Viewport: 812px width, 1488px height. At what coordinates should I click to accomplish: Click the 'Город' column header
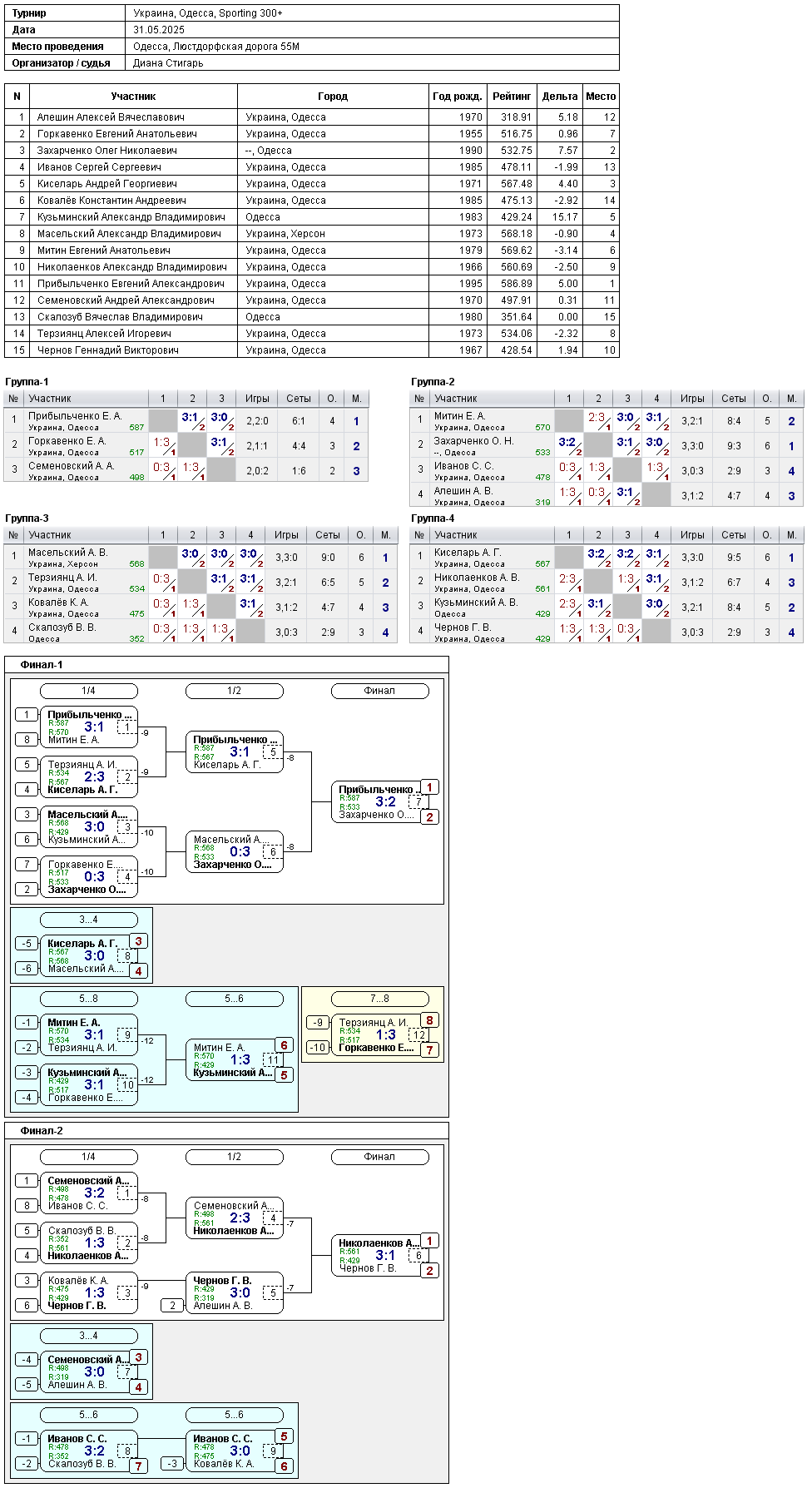[x=333, y=97]
